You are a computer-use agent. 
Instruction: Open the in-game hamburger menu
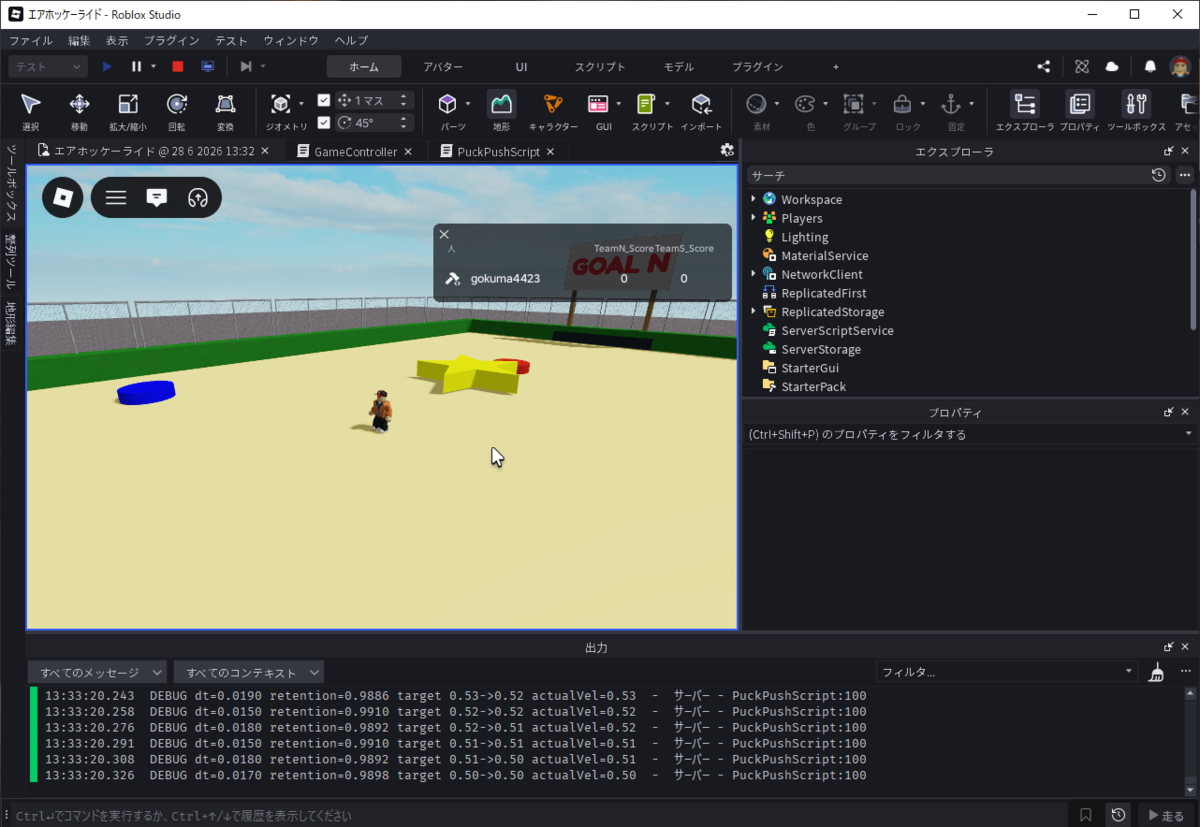pyautogui.click(x=116, y=197)
